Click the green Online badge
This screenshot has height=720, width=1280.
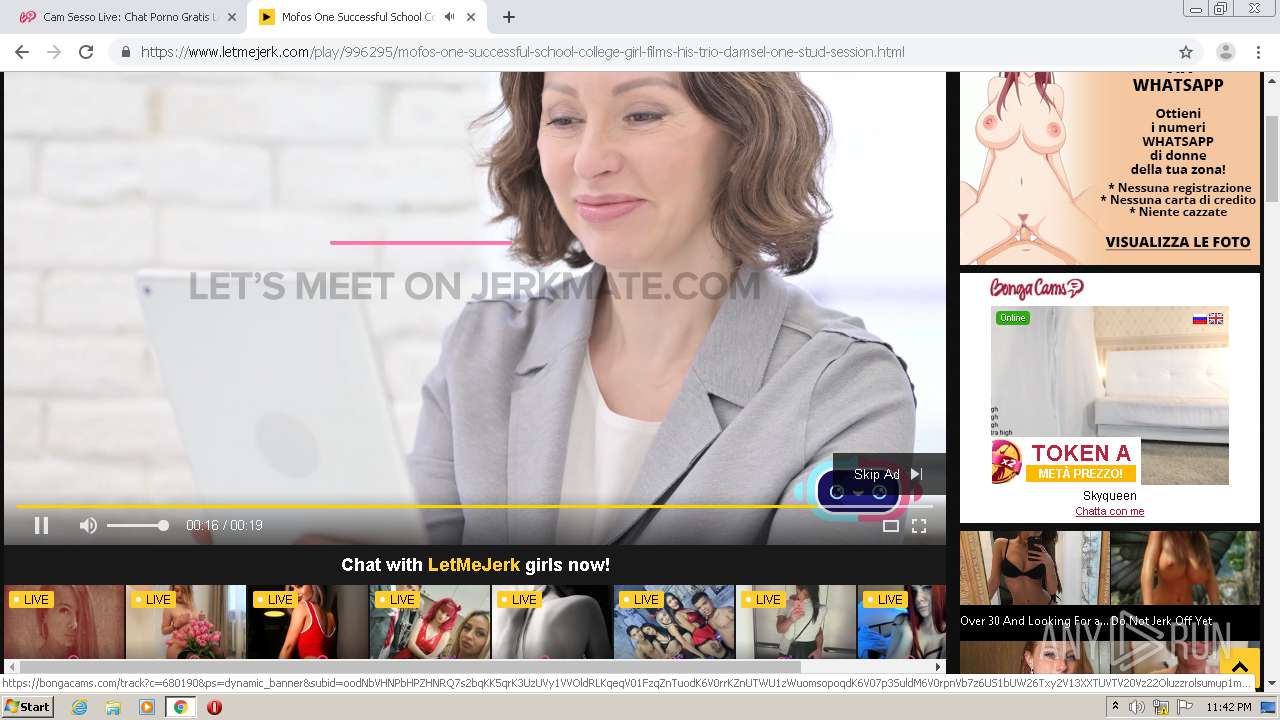pyautogui.click(x=1012, y=318)
